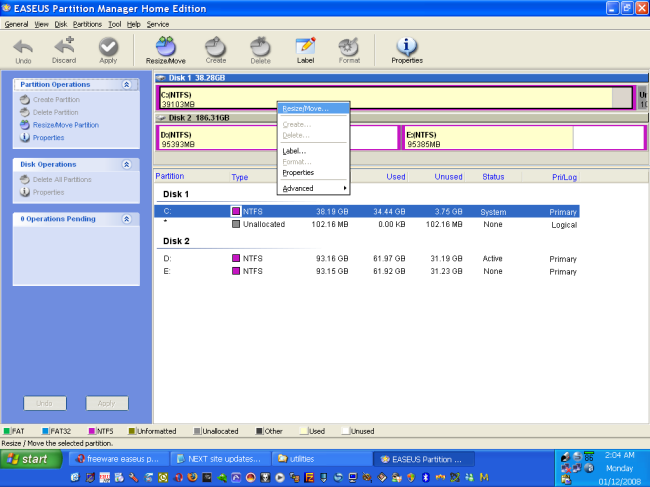Sort by the Unused column header
Image resolution: width=650 pixels, height=487 pixels.
pyautogui.click(x=448, y=177)
